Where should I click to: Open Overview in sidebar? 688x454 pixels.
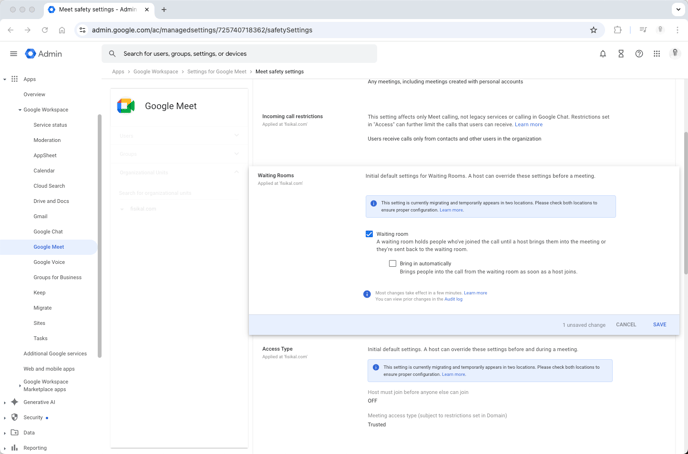pyautogui.click(x=34, y=94)
